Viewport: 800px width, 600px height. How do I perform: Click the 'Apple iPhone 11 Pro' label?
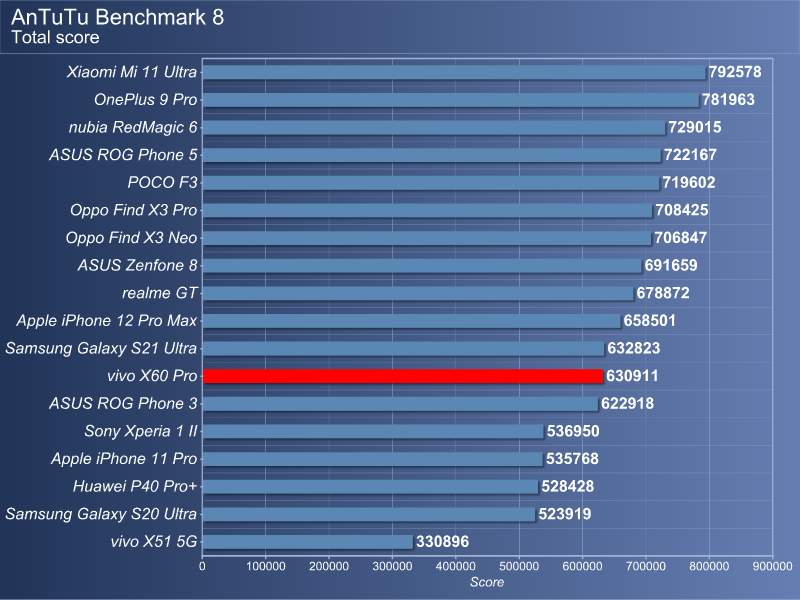click(x=124, y=458)
